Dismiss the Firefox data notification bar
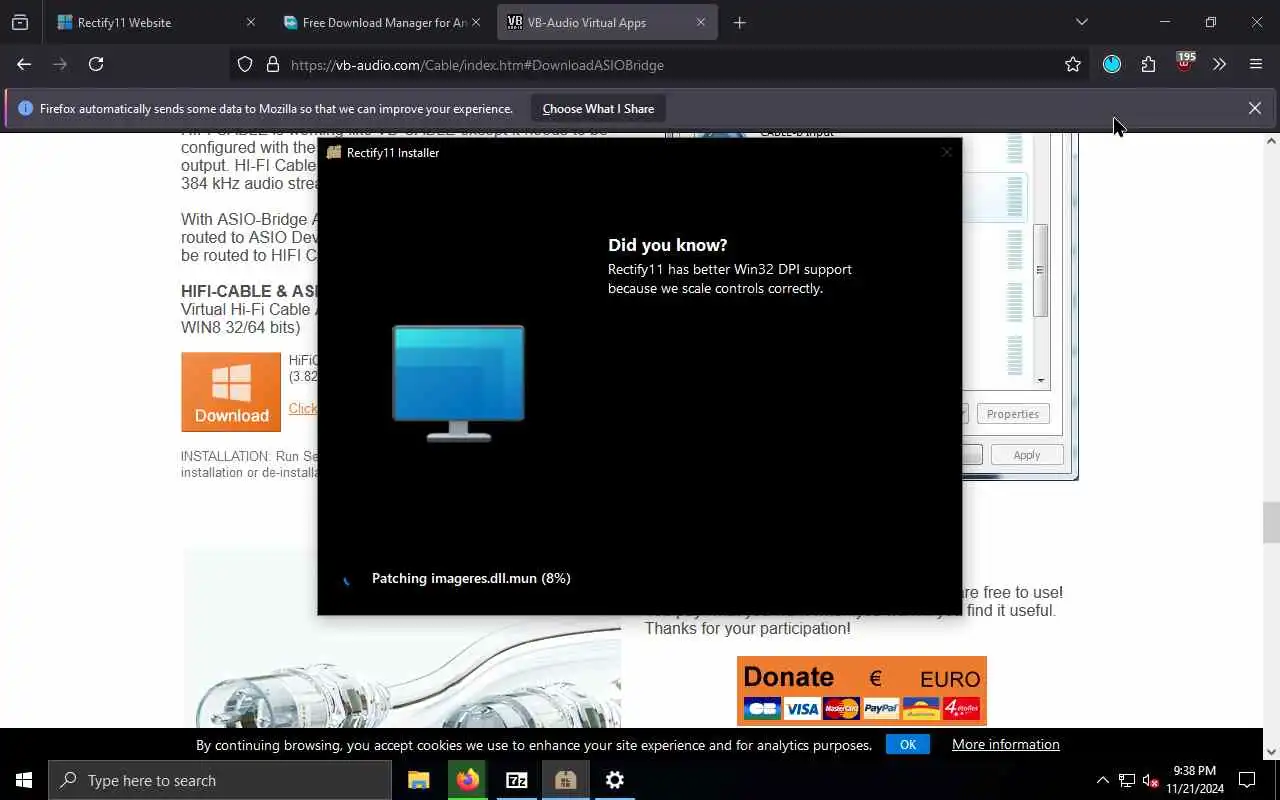Image resolution: width=1280 pixels, height=800 pixels. click(1254, 108)
